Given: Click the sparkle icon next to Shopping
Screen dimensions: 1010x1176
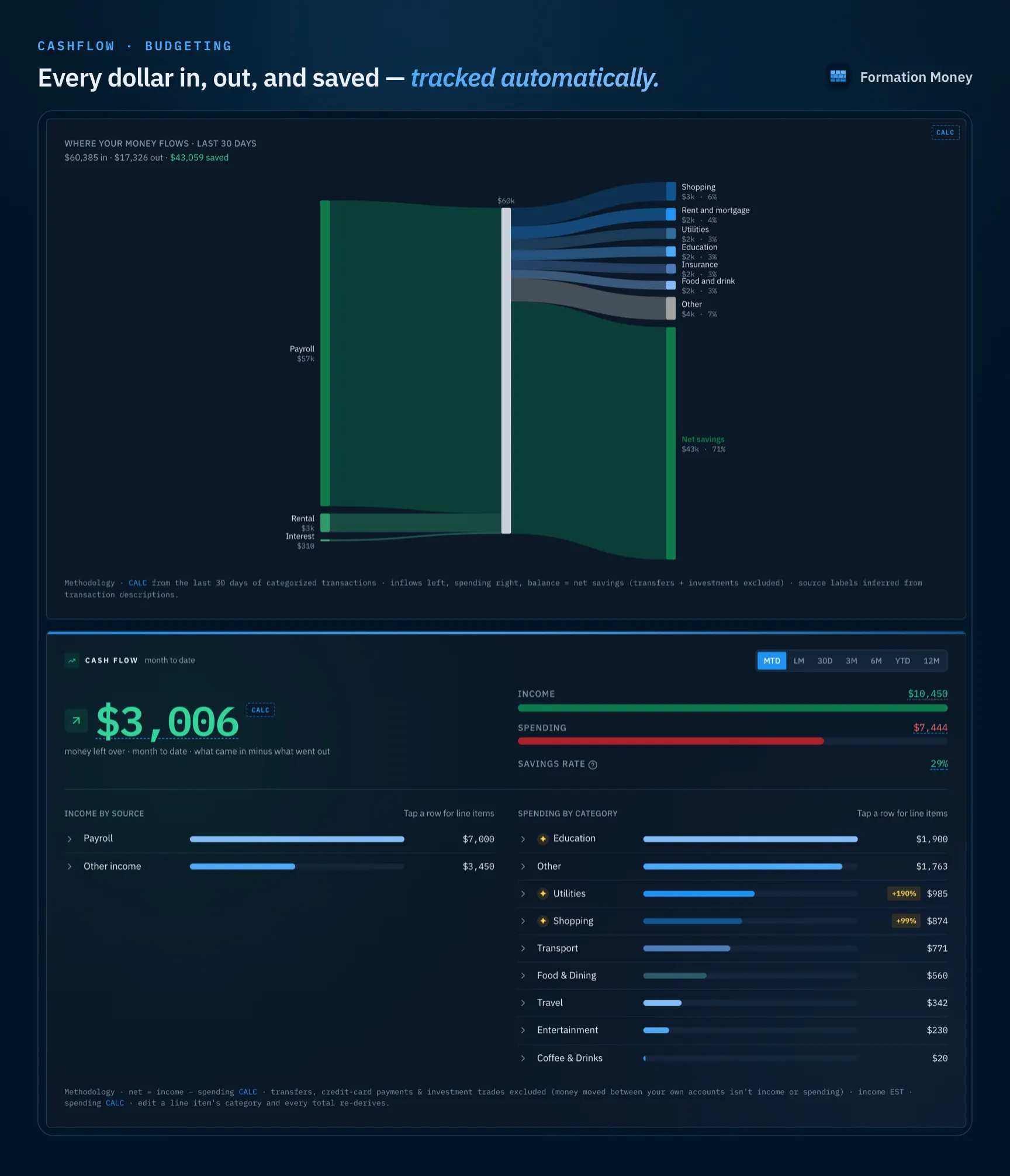Looking at the screenshot, I should pos(543,921).
